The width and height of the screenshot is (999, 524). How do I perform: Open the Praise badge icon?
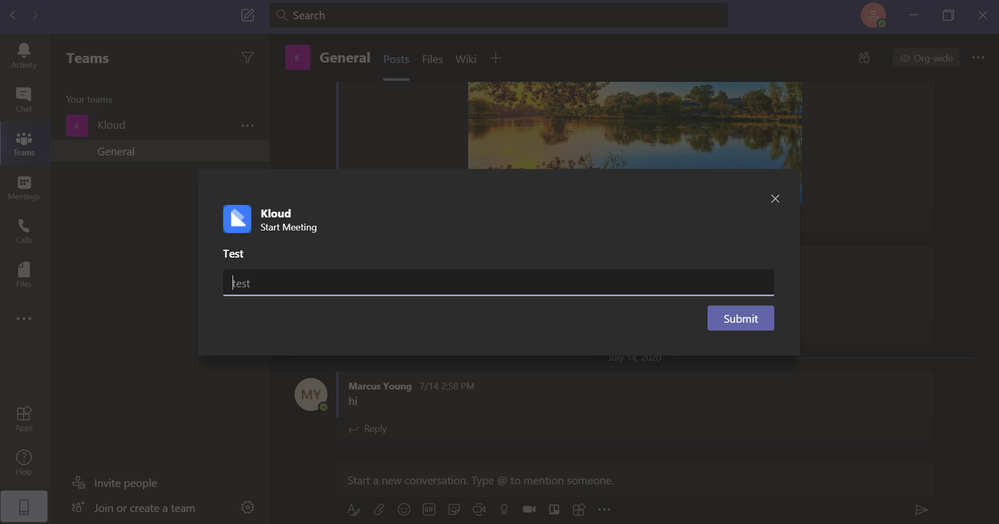[x=504, y=509]
